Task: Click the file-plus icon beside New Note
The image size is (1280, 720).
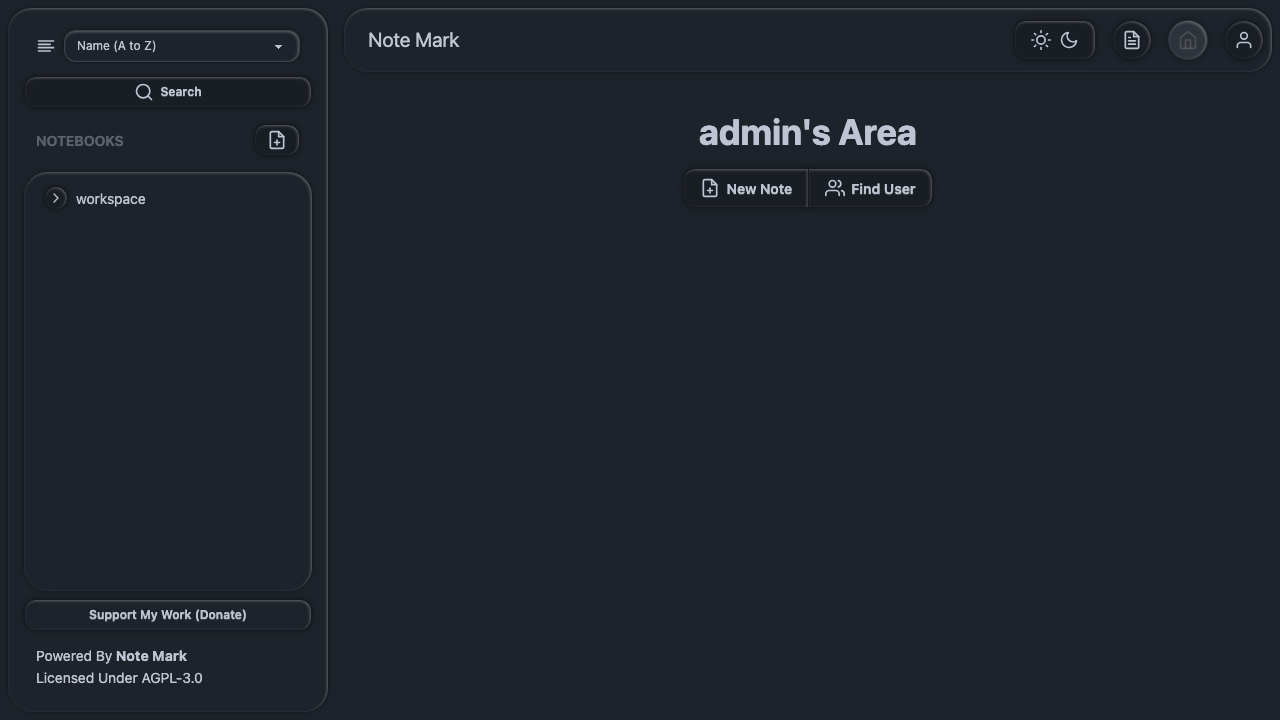Action: click(x=710, y=188)
